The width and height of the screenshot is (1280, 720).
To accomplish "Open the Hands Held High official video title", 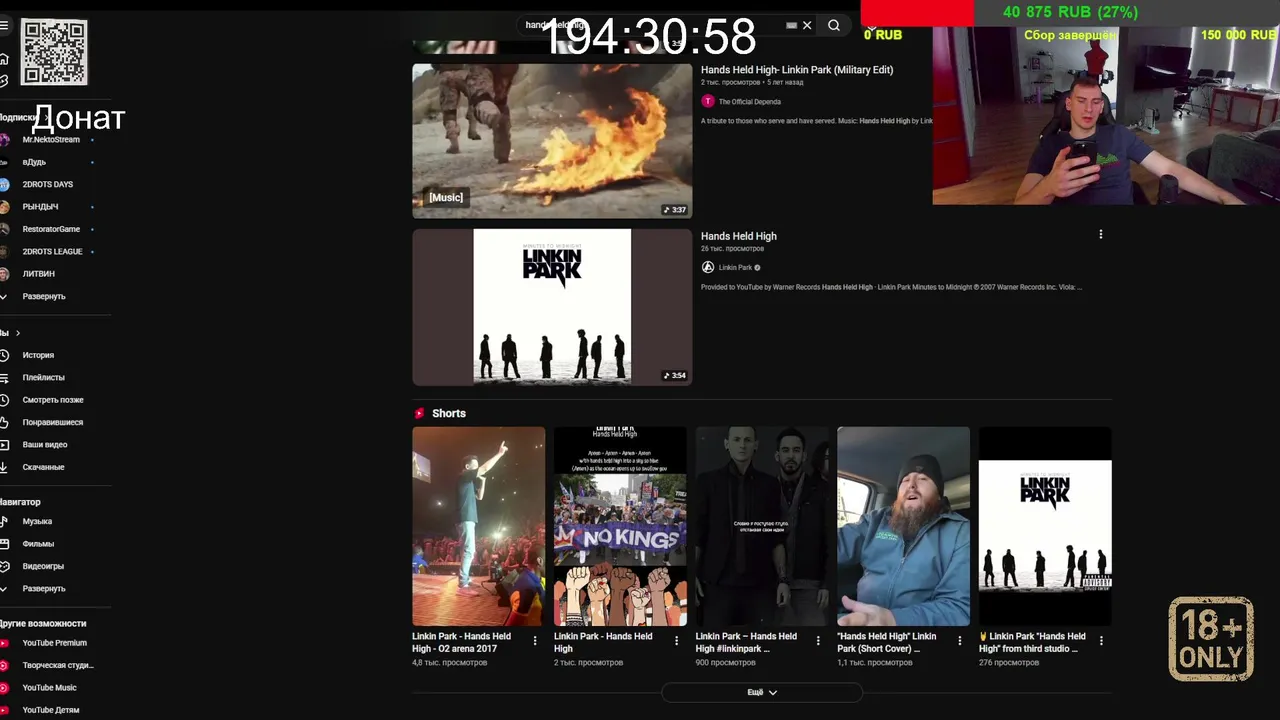I will click(x=739, y=236).
